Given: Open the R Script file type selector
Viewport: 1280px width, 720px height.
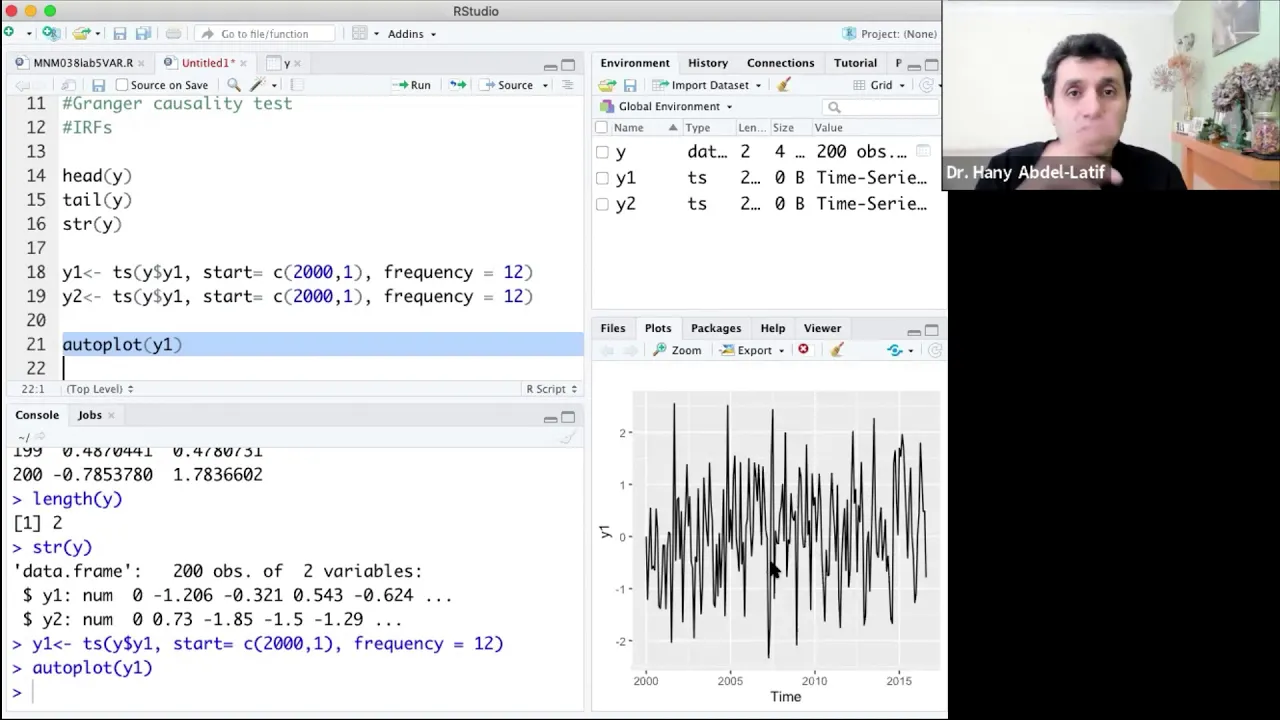Looking at the screenshot, I should [552, 389].
